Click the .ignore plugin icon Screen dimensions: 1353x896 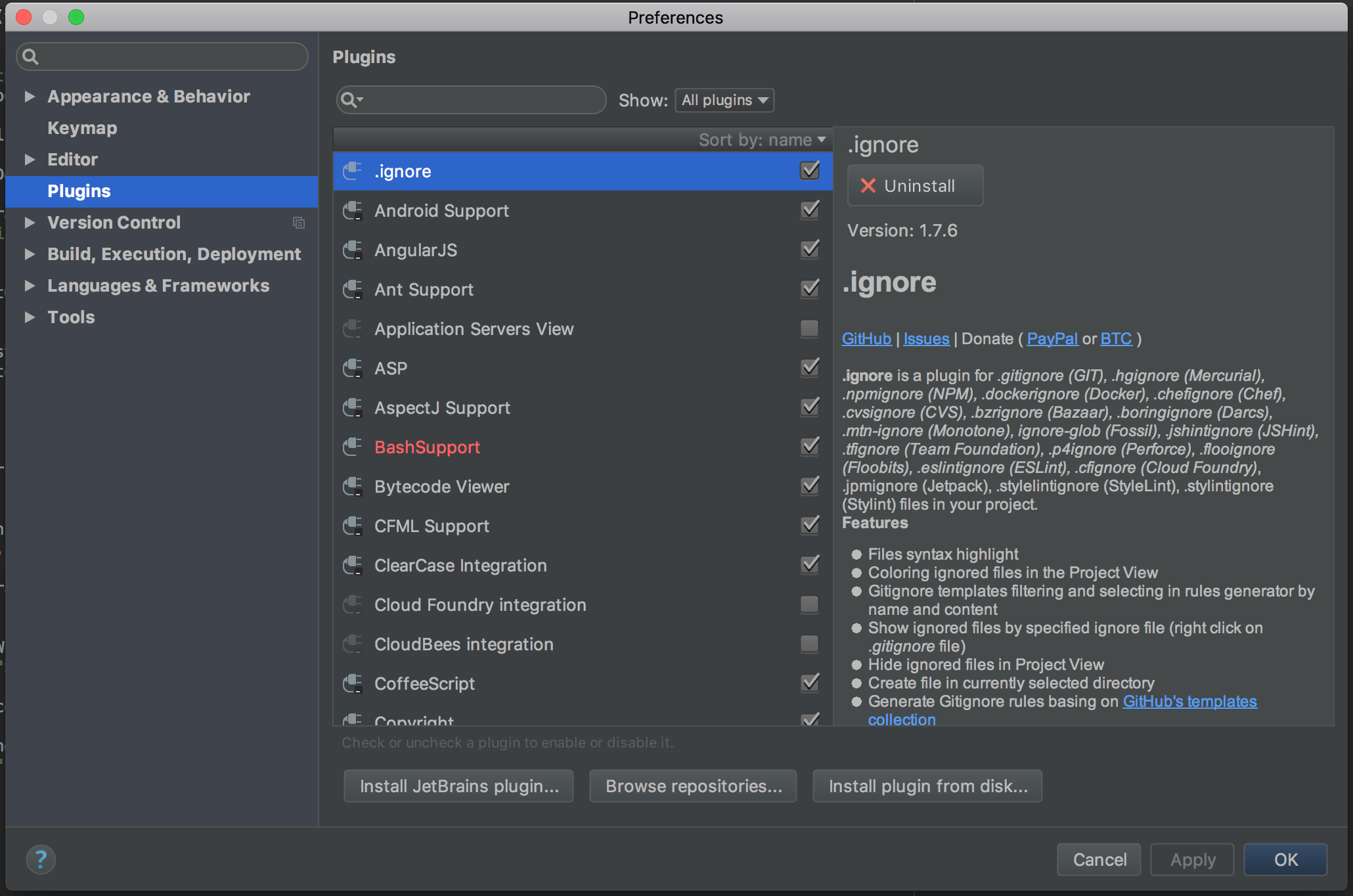pyautogui.click(x=353, y=171)
